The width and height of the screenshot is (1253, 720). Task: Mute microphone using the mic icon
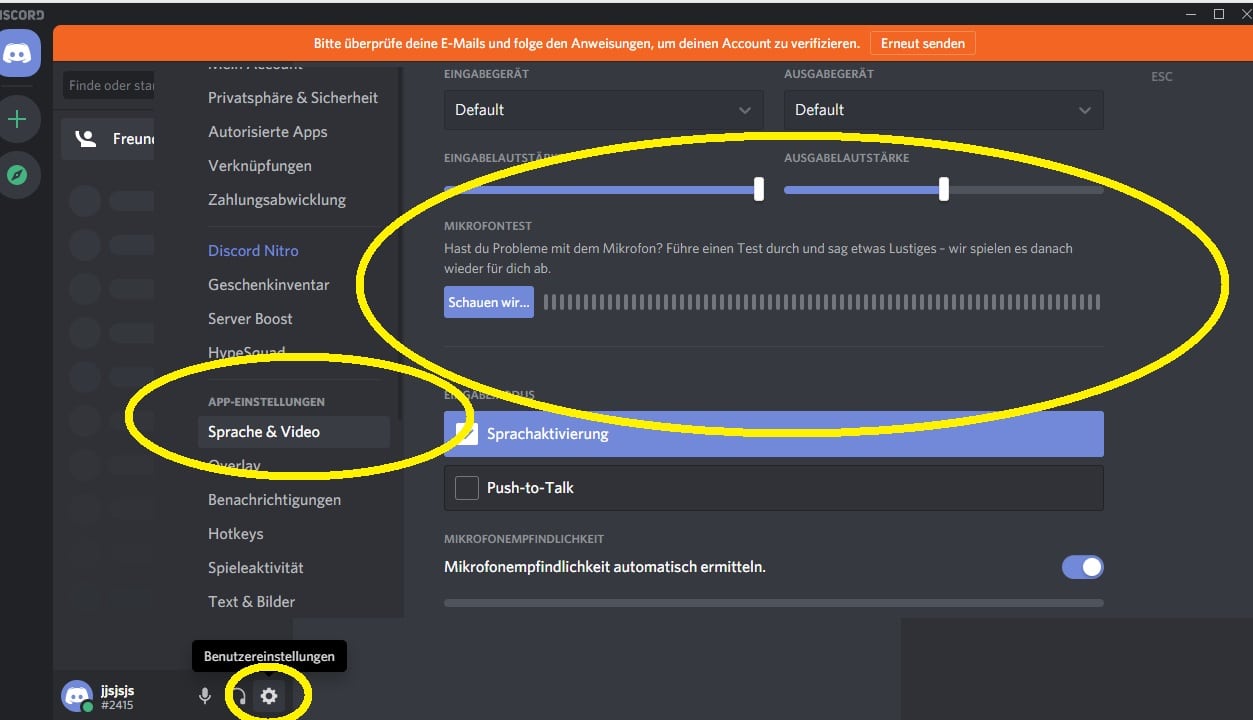[x=205, y=696]
